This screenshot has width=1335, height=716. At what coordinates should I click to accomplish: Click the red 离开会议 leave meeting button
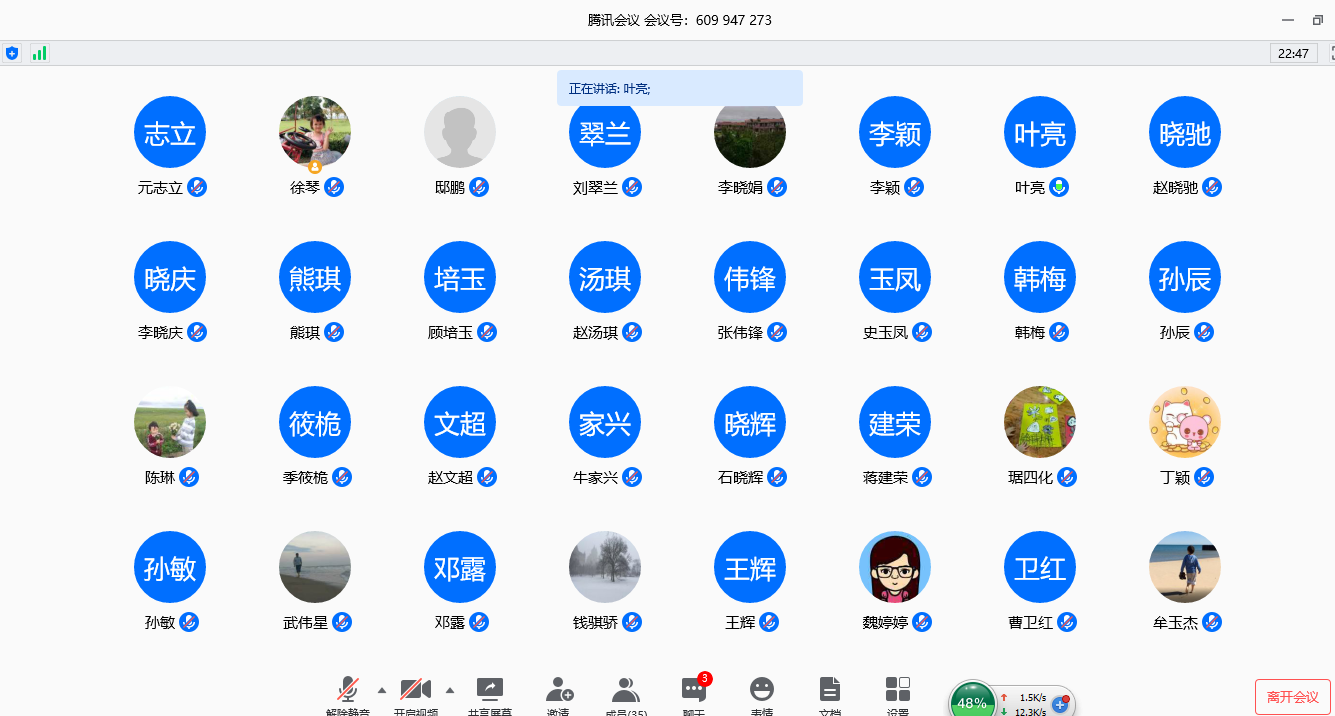click(1292, 697)
